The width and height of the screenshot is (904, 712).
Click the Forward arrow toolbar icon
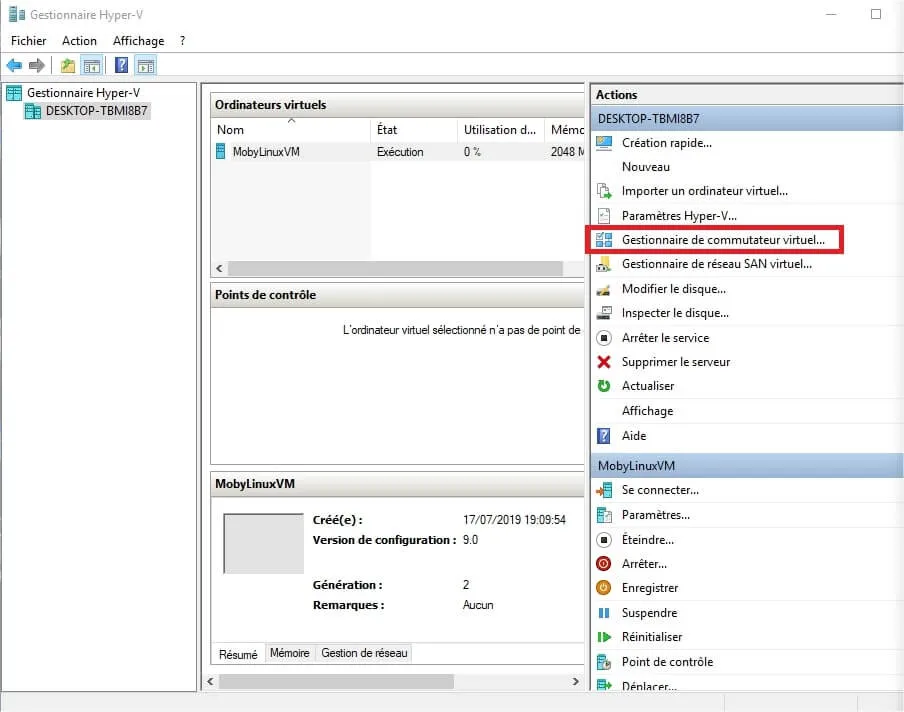click(x=36, y=65)
